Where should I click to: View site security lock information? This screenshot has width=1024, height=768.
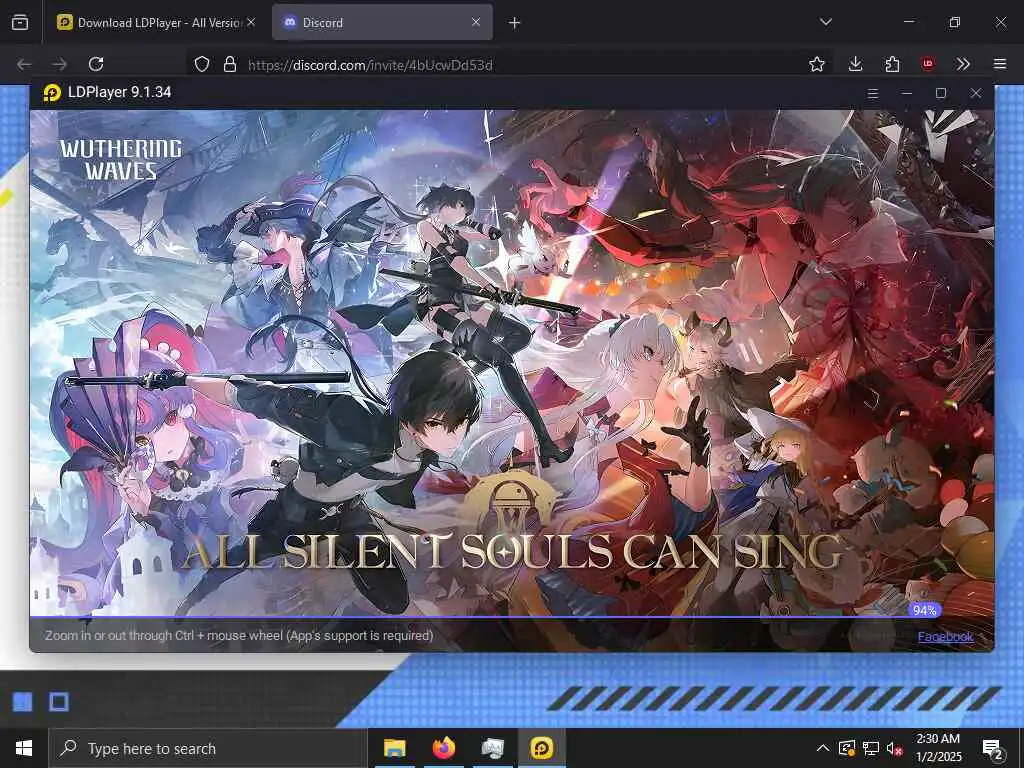pos(230,64)
